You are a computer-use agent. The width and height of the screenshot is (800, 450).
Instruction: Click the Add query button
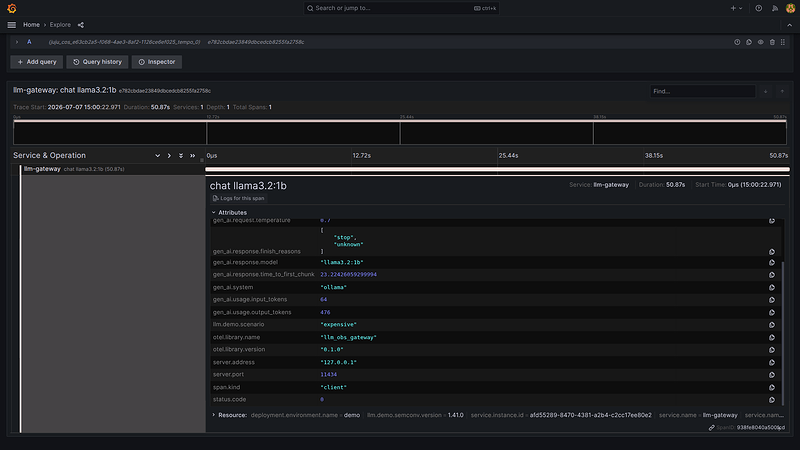point(37,62)
